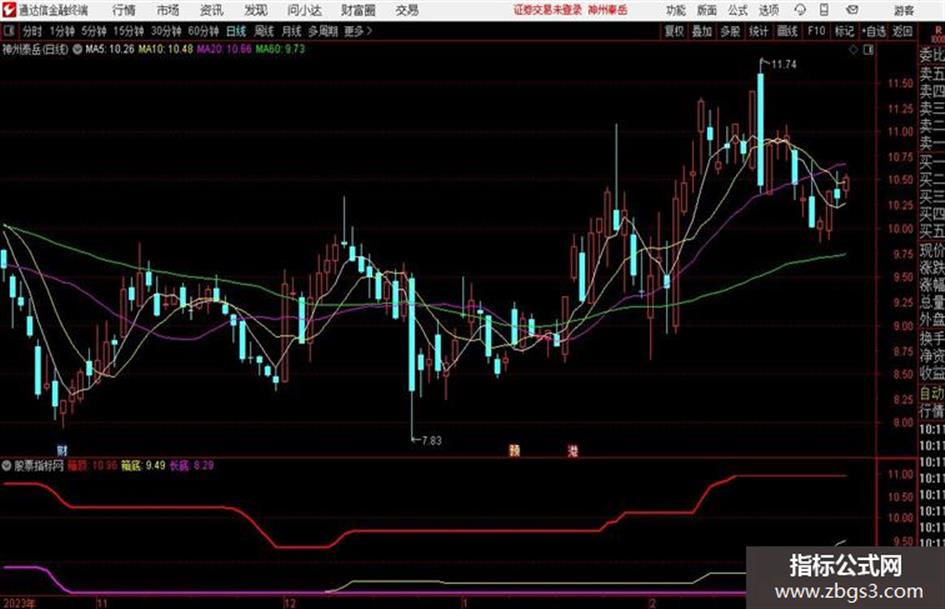
Task: Click the 返回 back button
Action: coord(902,31)
